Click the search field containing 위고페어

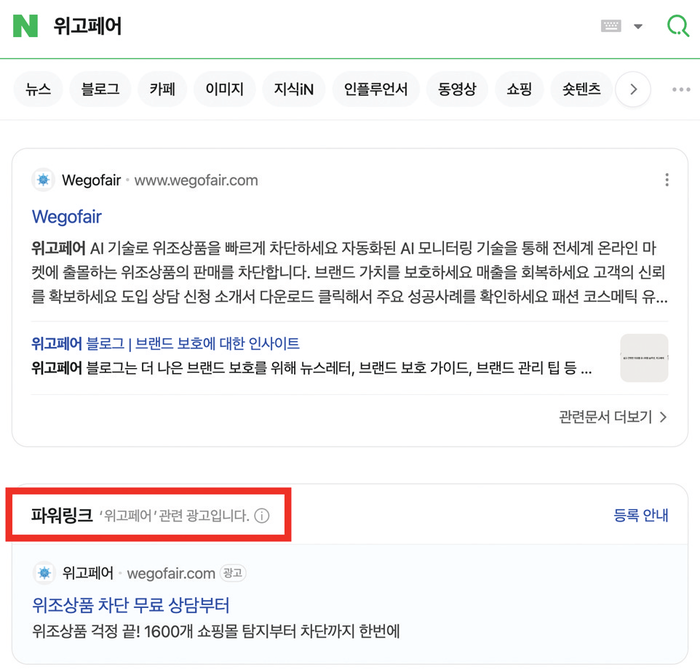[300, 26]
